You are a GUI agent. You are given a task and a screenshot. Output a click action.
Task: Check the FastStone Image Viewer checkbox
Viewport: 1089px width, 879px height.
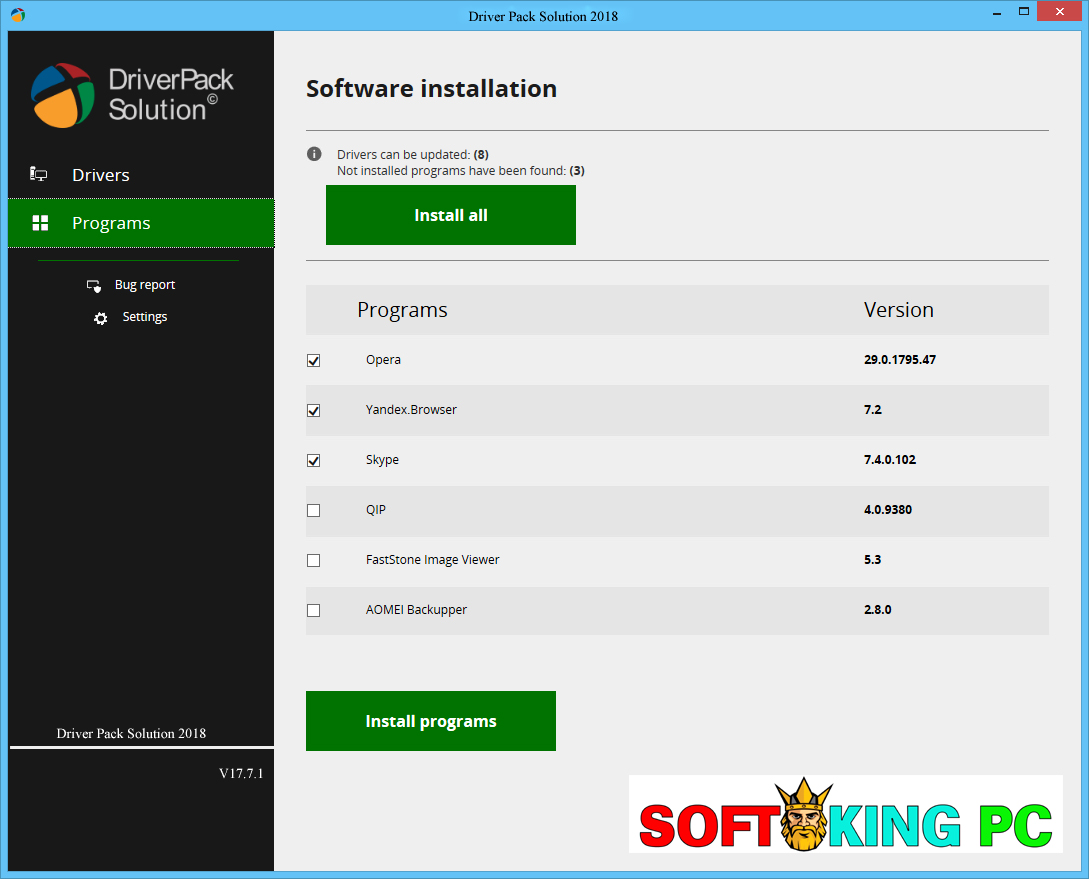click(x=314, y=560)
